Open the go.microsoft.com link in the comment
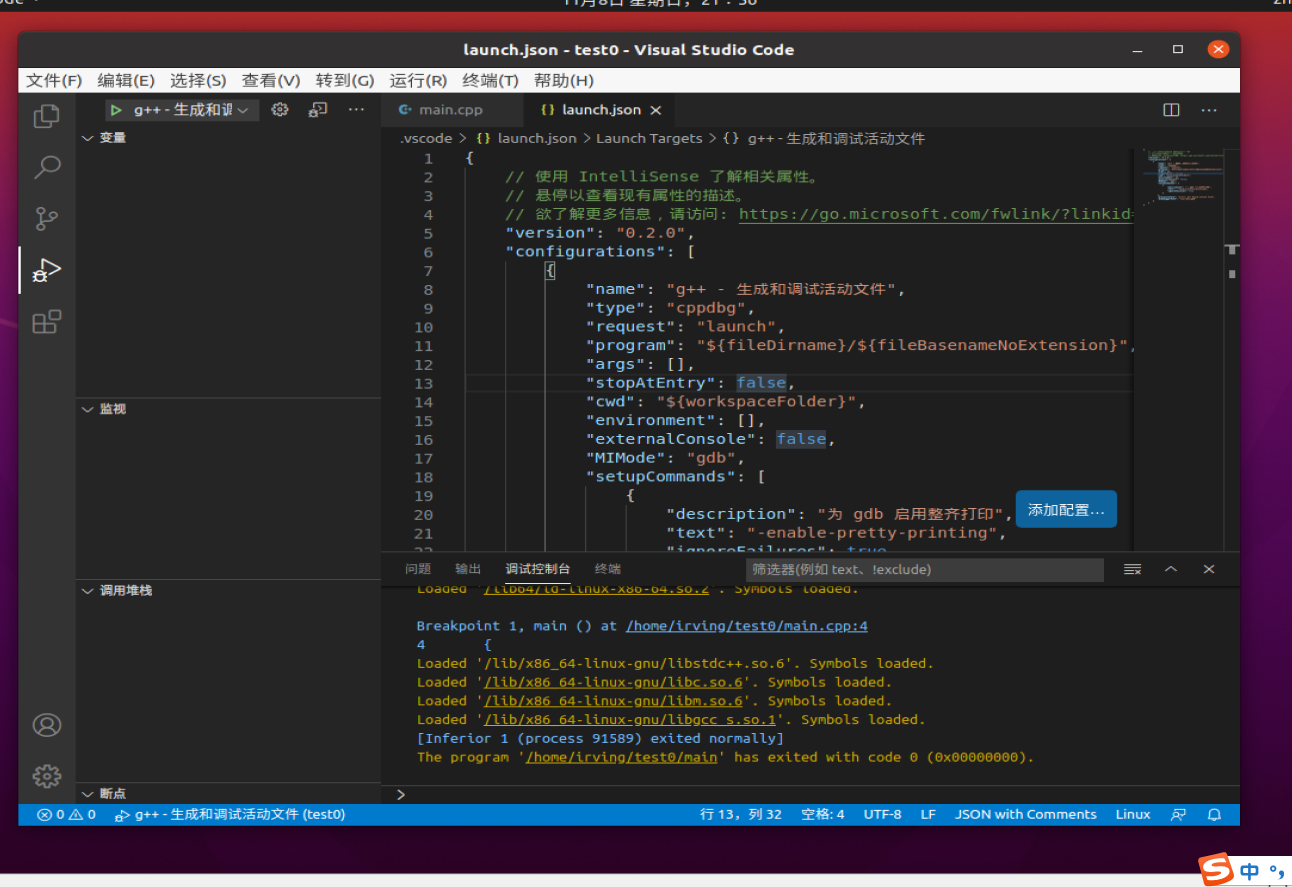This screenshot has width=1292, height=887. click(935, 214)
